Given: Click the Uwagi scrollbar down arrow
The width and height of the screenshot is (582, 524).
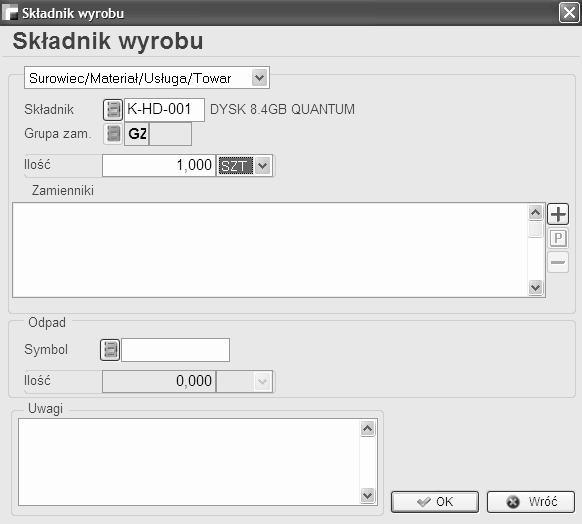Looking at the screenshot, I should pyautogui.click(x=367, y=495).
